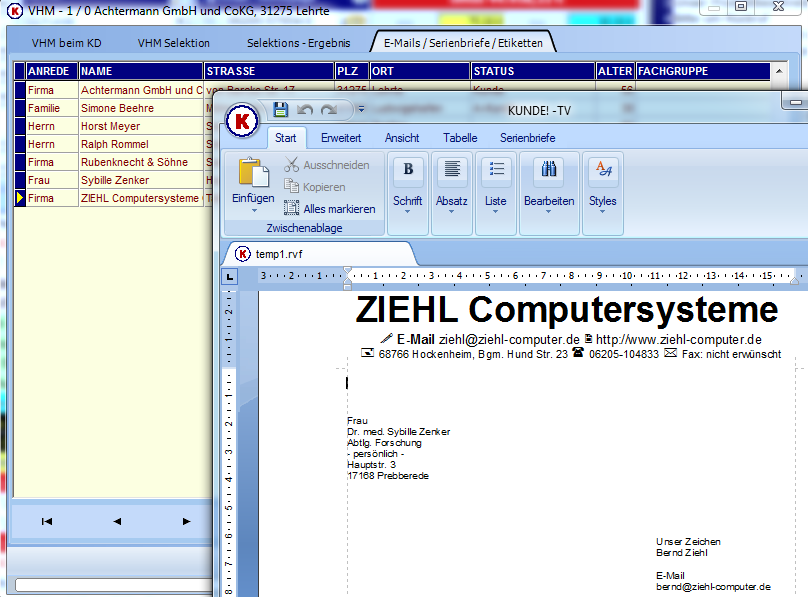This screenshot has width=808, height=597.
Task: Select the E-Mails / Serienbriefe / Etiketten tab
Action: pos(463,43)
